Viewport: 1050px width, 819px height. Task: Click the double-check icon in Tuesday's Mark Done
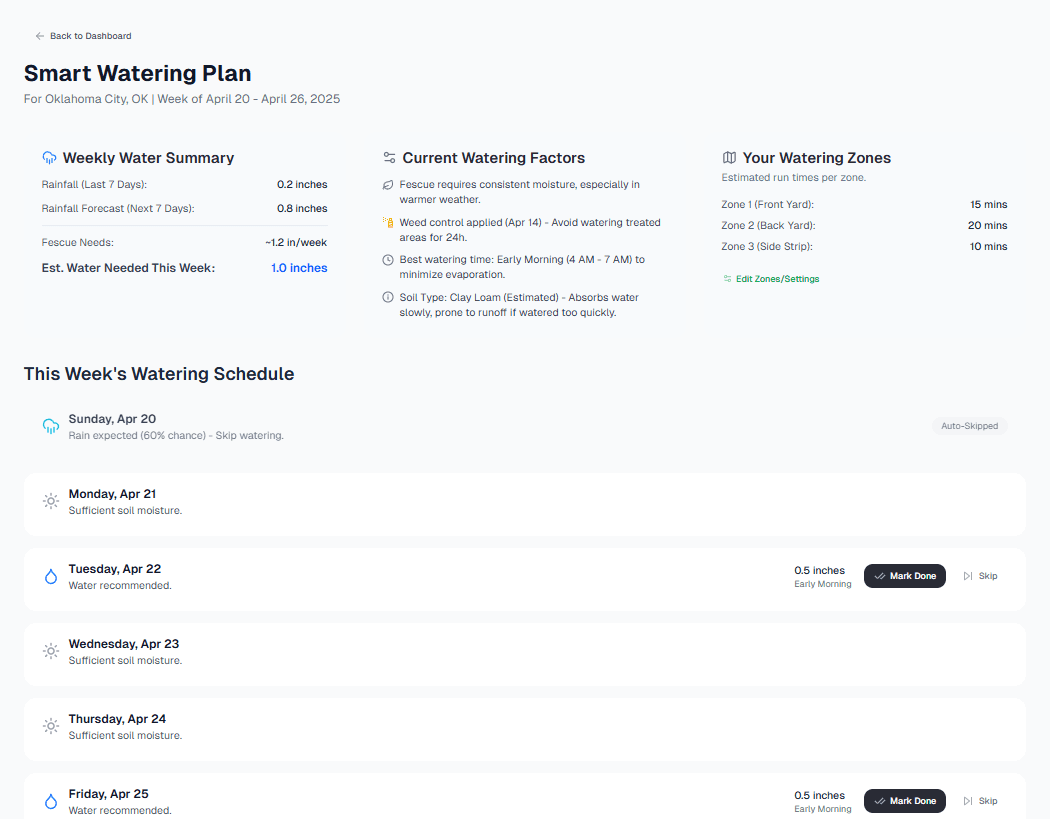[x=880, y=576]
